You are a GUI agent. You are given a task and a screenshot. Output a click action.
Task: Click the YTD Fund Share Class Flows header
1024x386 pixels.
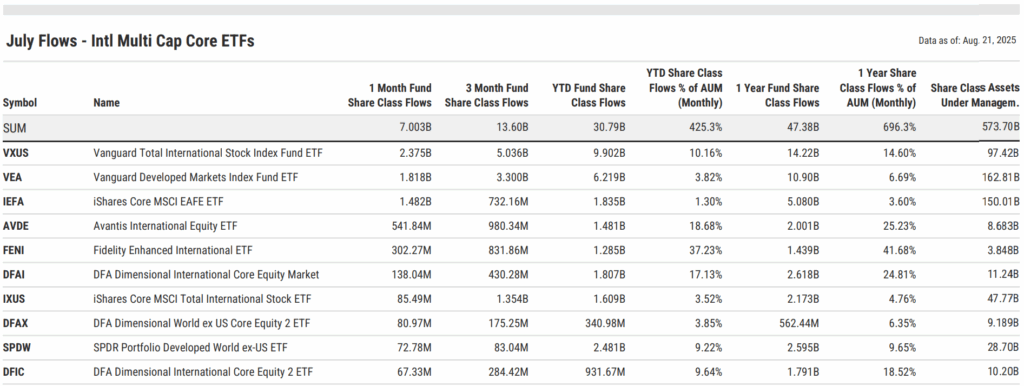pyautogui.click(x=589, y=95)
